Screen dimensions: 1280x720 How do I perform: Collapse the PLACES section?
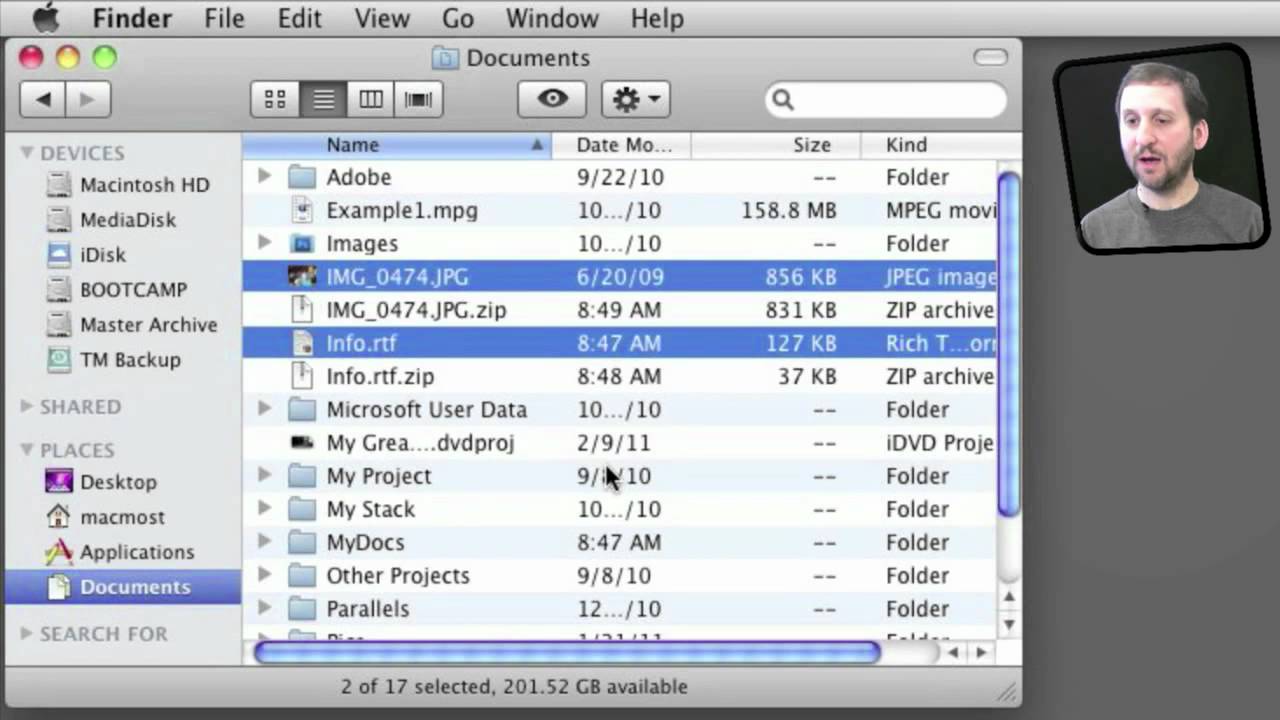[x=27, y=450]
